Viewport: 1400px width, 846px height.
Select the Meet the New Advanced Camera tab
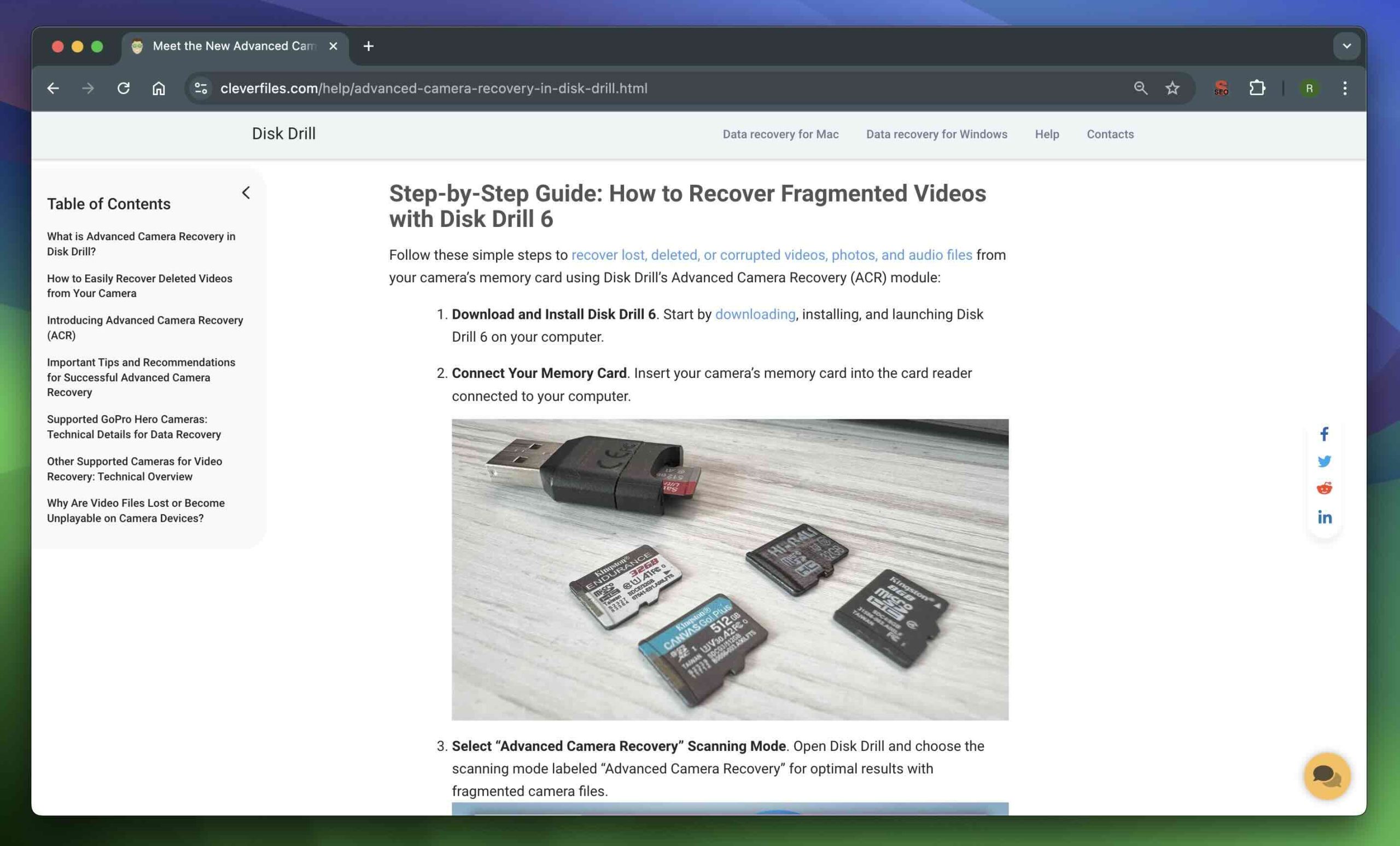pos(234,46)
